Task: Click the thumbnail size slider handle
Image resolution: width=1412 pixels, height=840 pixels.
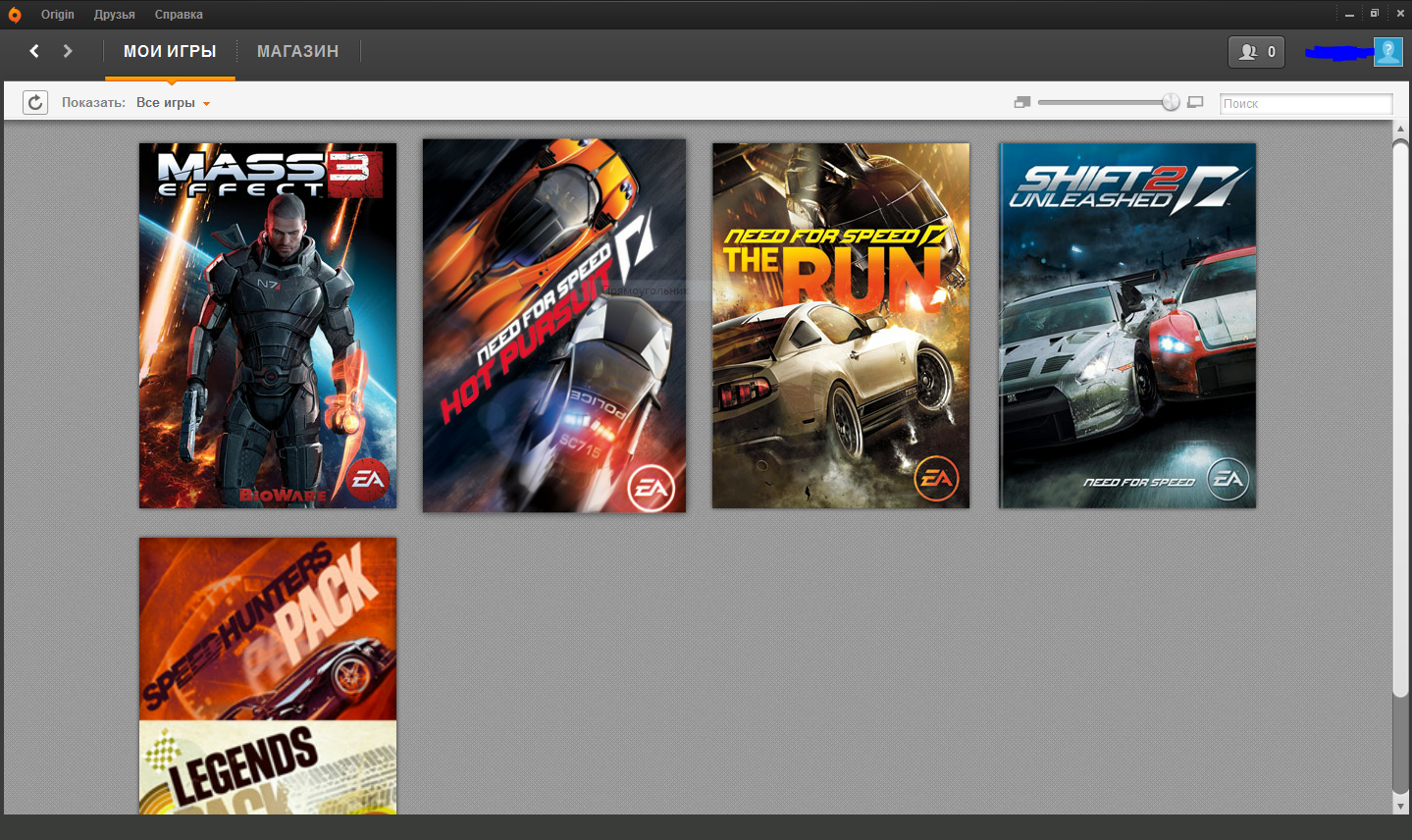Action: pyautogui.click(x=1171, y=102)
